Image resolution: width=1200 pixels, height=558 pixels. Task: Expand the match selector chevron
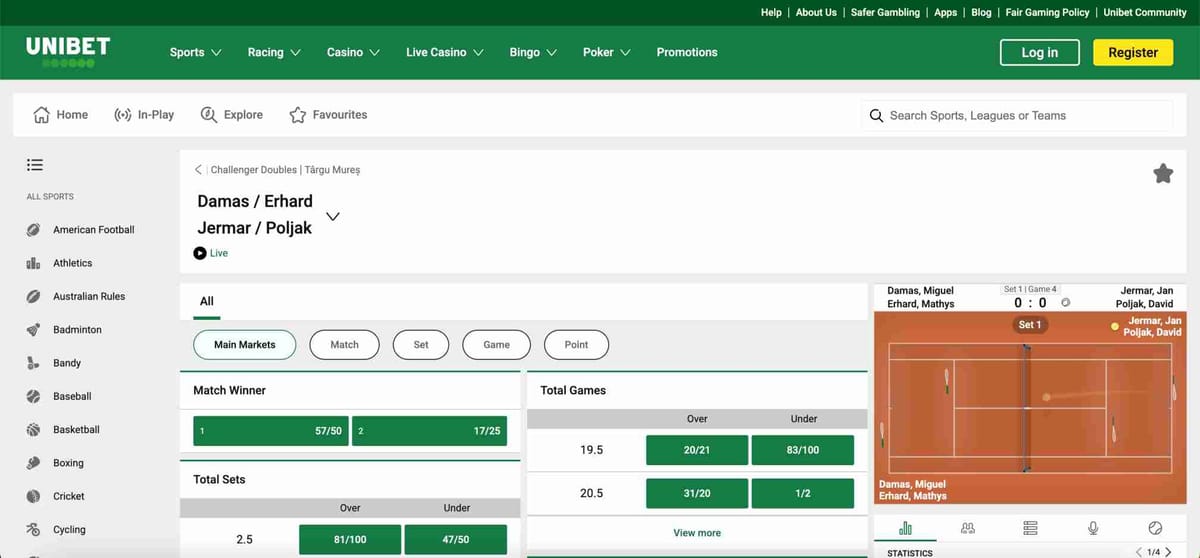pos(333,216)
